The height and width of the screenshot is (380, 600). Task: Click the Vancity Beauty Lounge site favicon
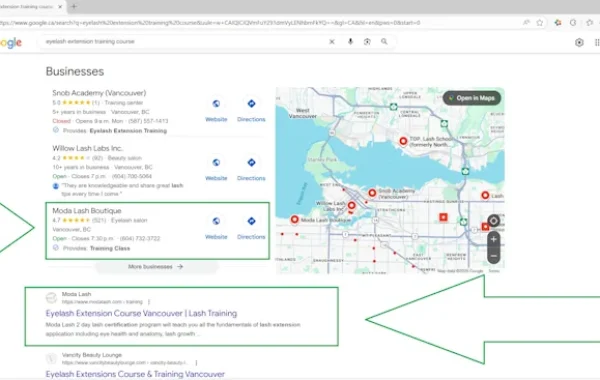[51, 359]
